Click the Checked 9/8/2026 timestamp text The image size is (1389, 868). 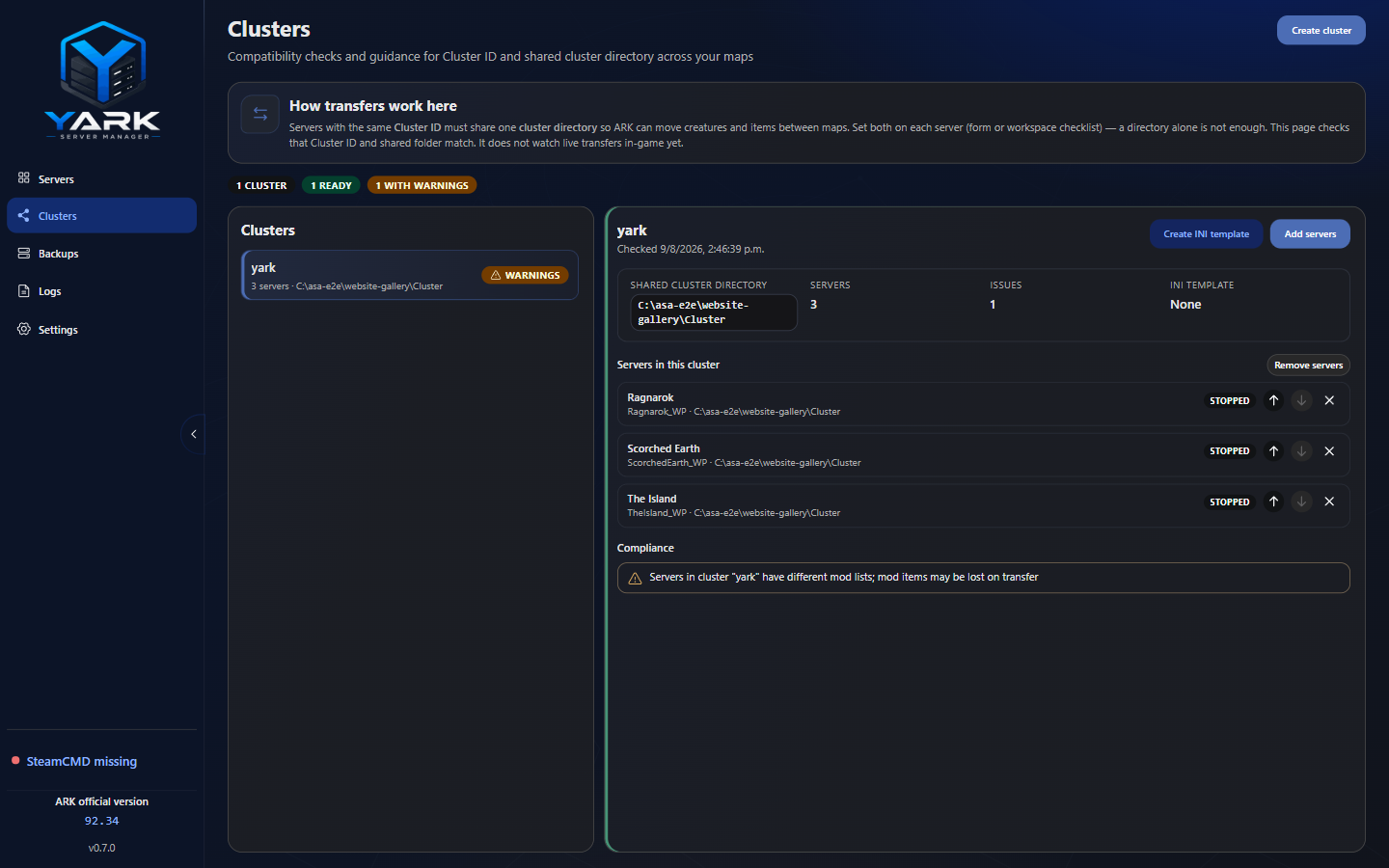691,249
